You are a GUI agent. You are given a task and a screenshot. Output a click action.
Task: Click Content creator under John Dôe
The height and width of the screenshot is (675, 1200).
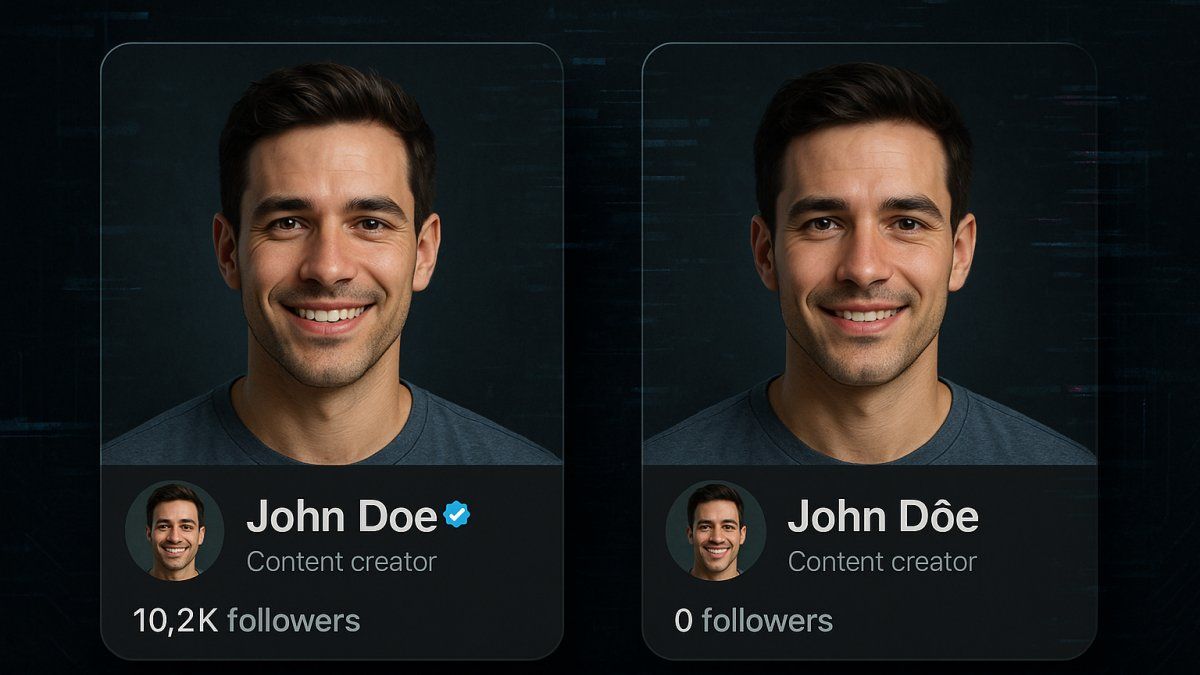(883, 562)
